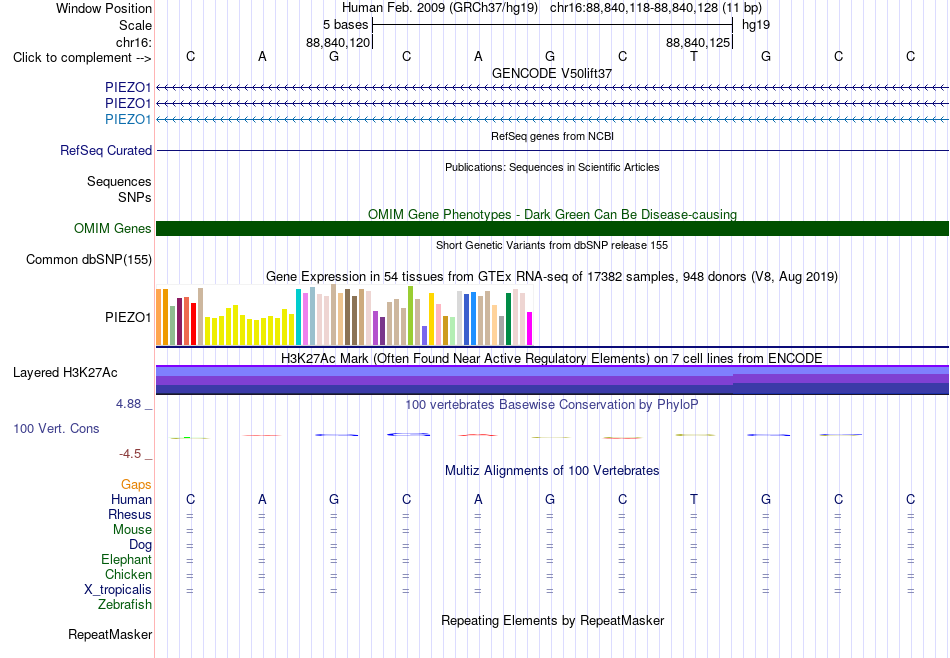The height and width of the screenshot is (658, 950).
Task: Open 'Multiz Alignments of 100 Vertebrates' title
Action: [552, 471]
